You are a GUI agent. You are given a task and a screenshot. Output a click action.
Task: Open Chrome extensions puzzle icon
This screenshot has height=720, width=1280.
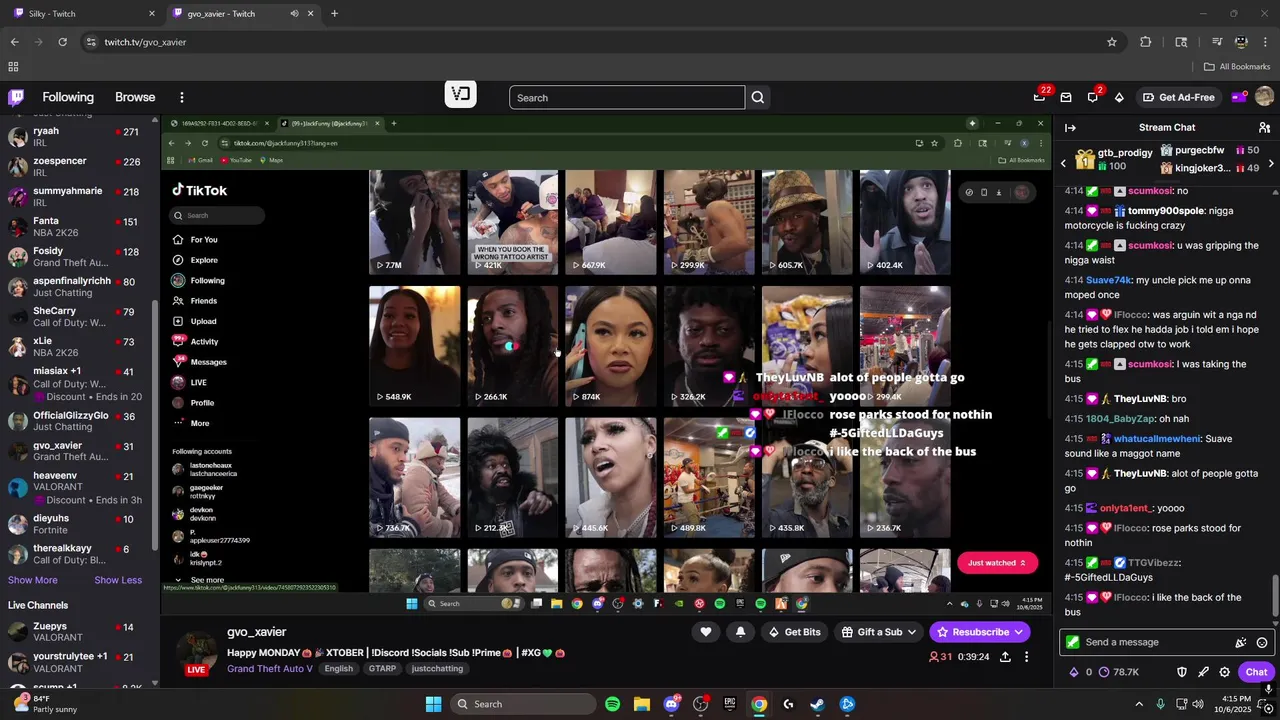[1145, 42]
